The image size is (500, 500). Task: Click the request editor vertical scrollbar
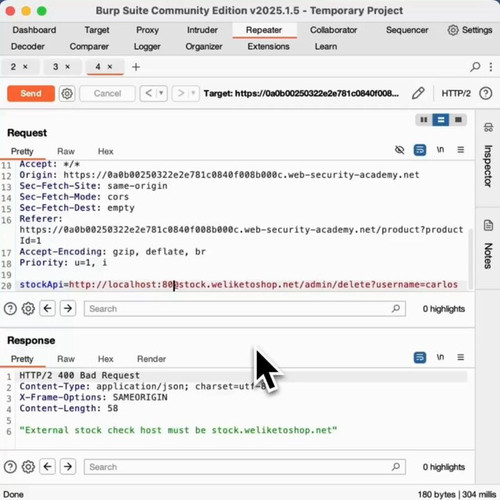[470, 259]
